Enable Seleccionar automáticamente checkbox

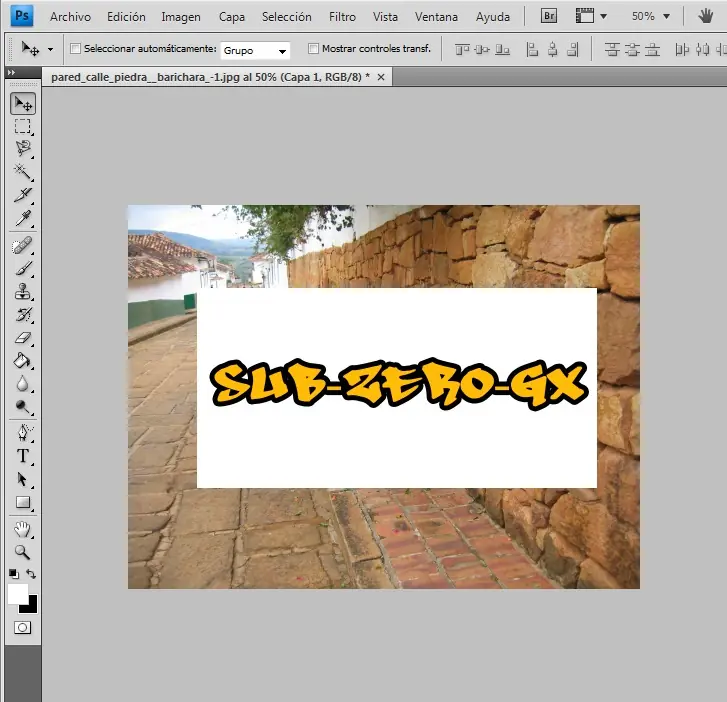76,48
